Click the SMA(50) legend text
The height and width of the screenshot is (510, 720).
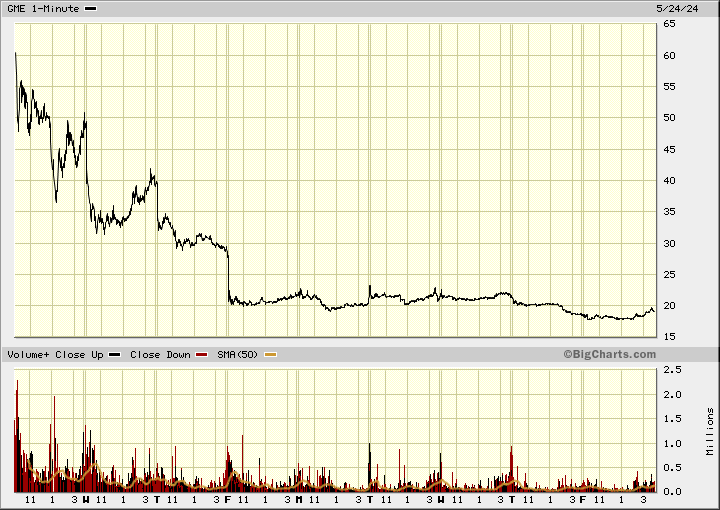click(x=237, y=355)
